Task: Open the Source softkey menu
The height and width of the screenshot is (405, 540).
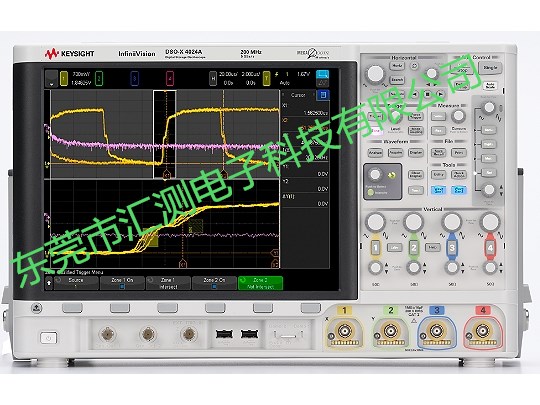Action: pos(76,283)
